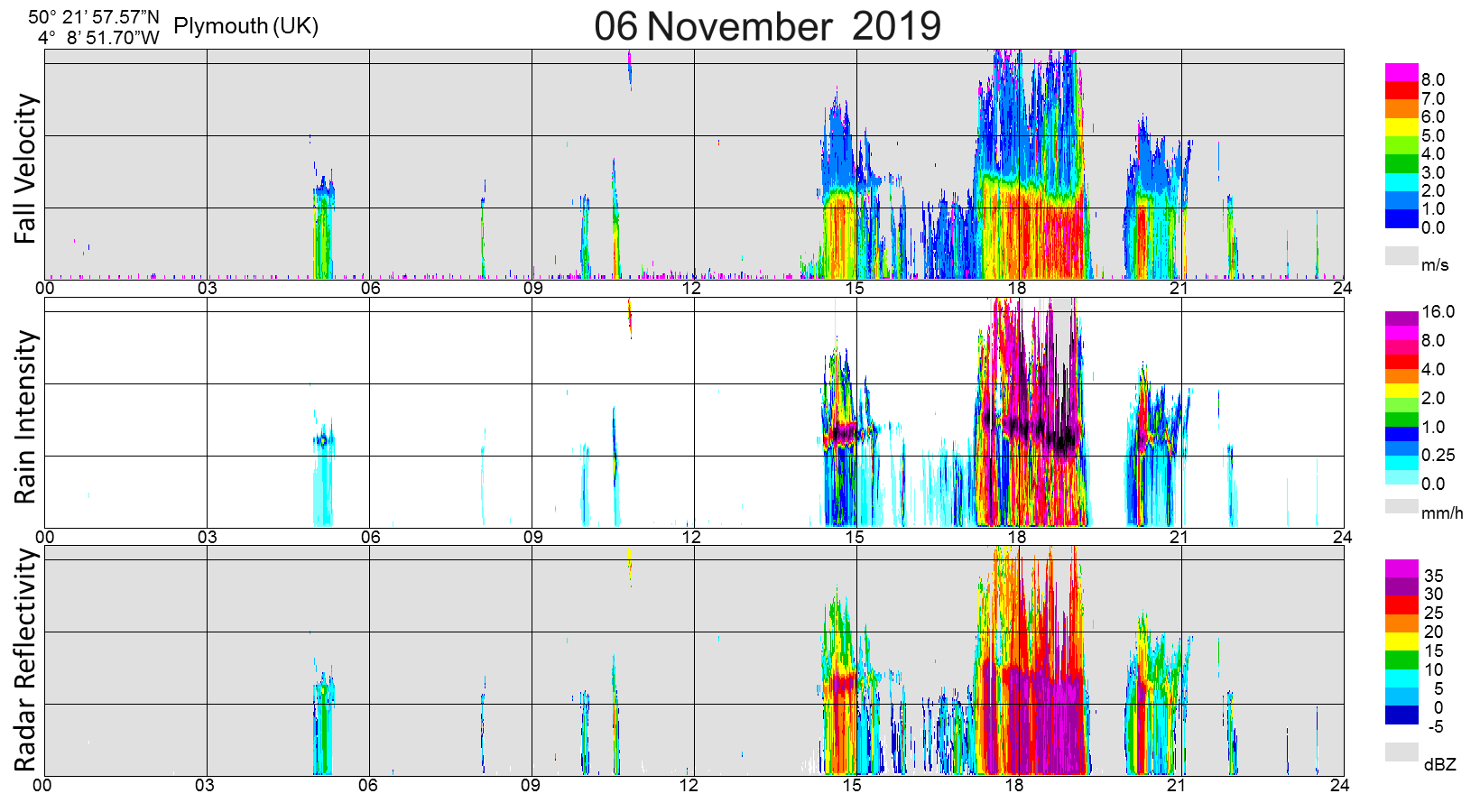
Task: Click the 06 tick label under Rain Intensity panel
Action: (370, 537)
